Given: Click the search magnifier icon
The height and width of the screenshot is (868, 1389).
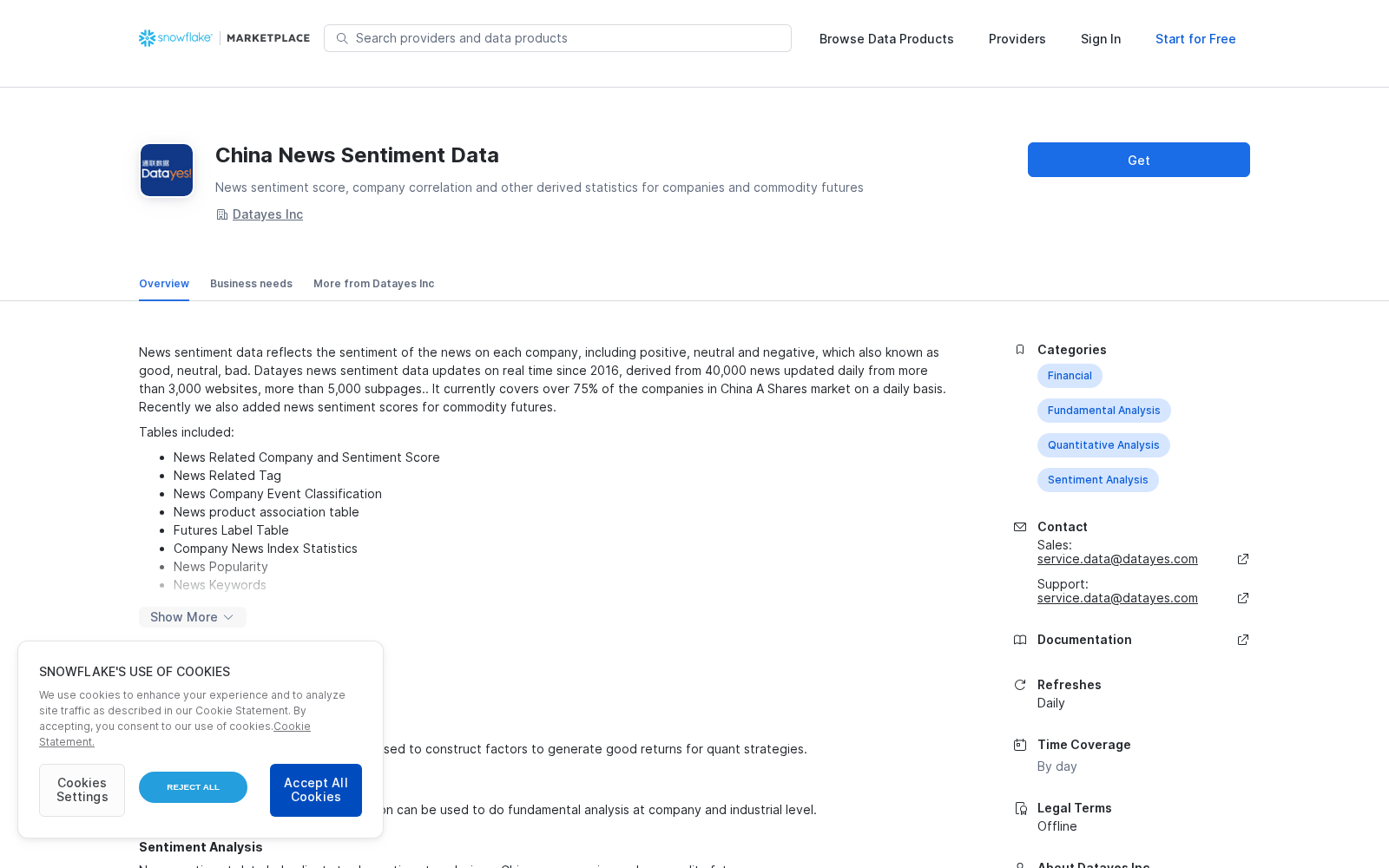Looking at the screenshot, I should (x=342, y=38).
